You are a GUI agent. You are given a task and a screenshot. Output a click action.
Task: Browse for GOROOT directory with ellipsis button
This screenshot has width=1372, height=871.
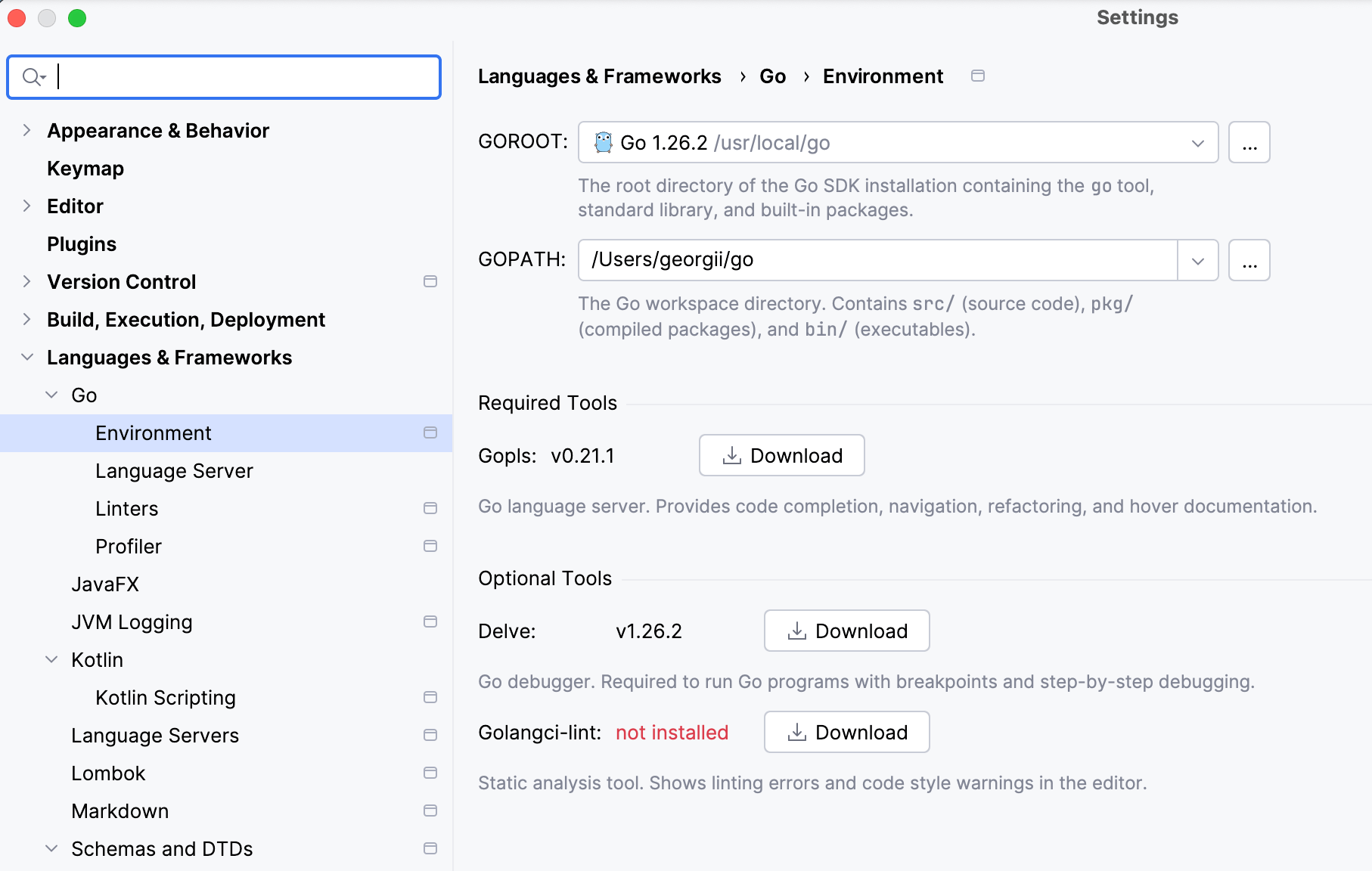(1249, 142)
